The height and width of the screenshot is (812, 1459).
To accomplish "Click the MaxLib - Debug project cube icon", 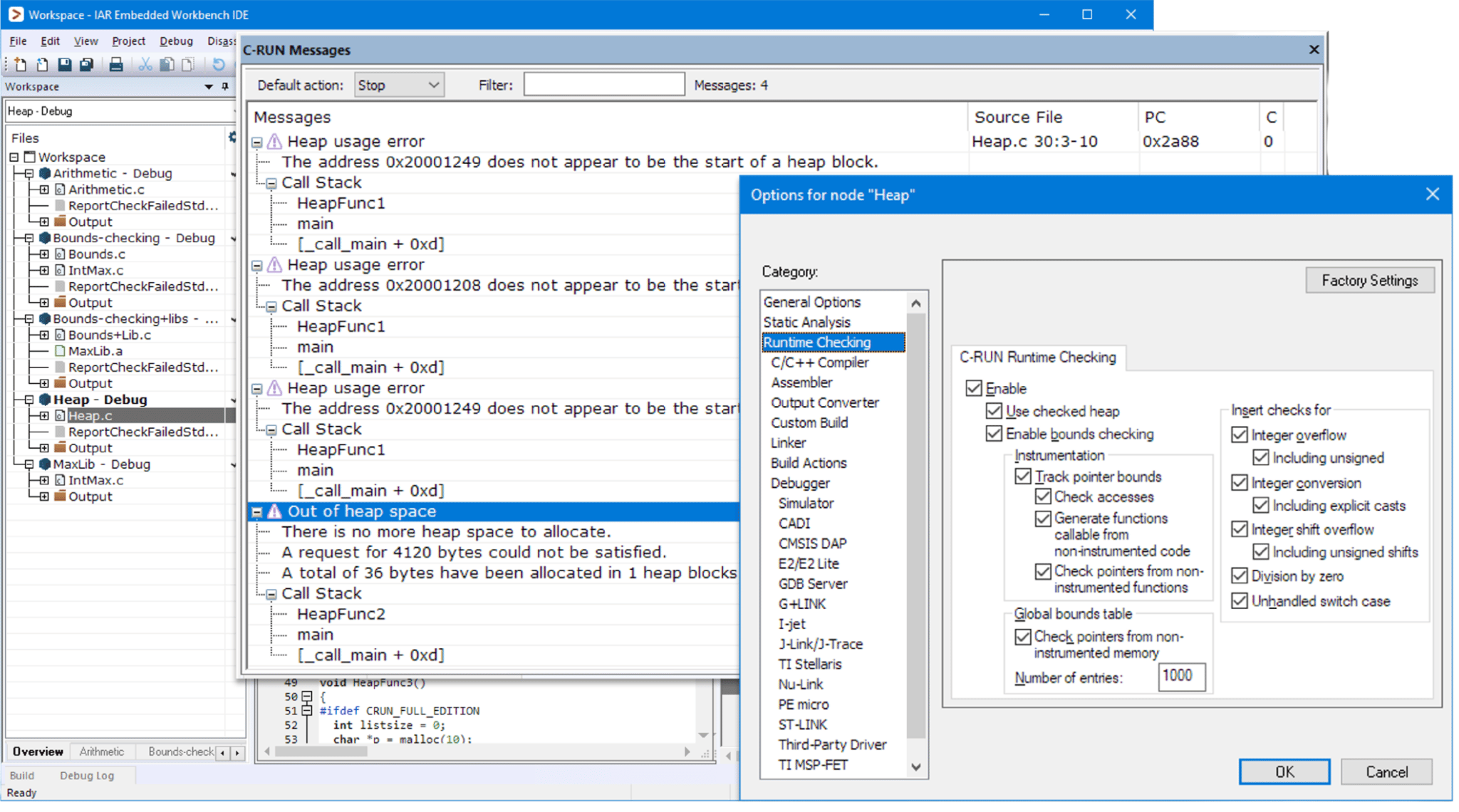I will pos(45,464).
